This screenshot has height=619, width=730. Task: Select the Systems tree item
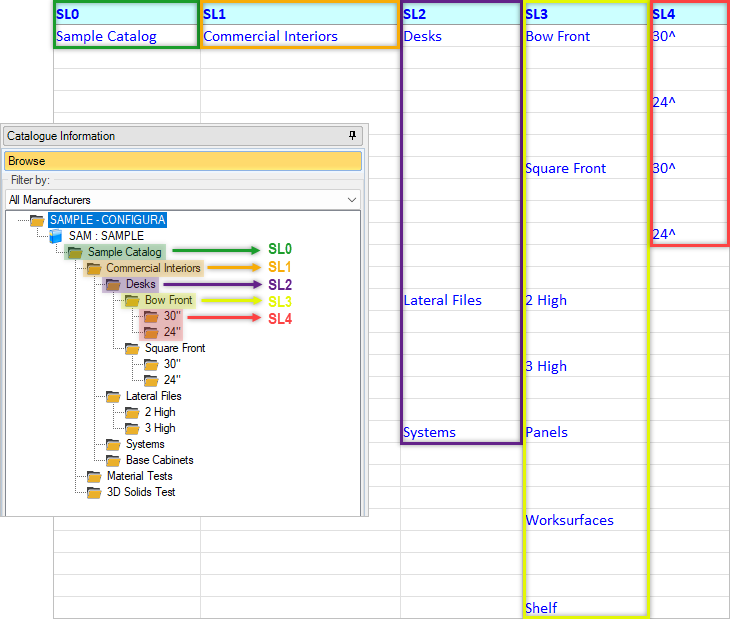tap(145, 444)
